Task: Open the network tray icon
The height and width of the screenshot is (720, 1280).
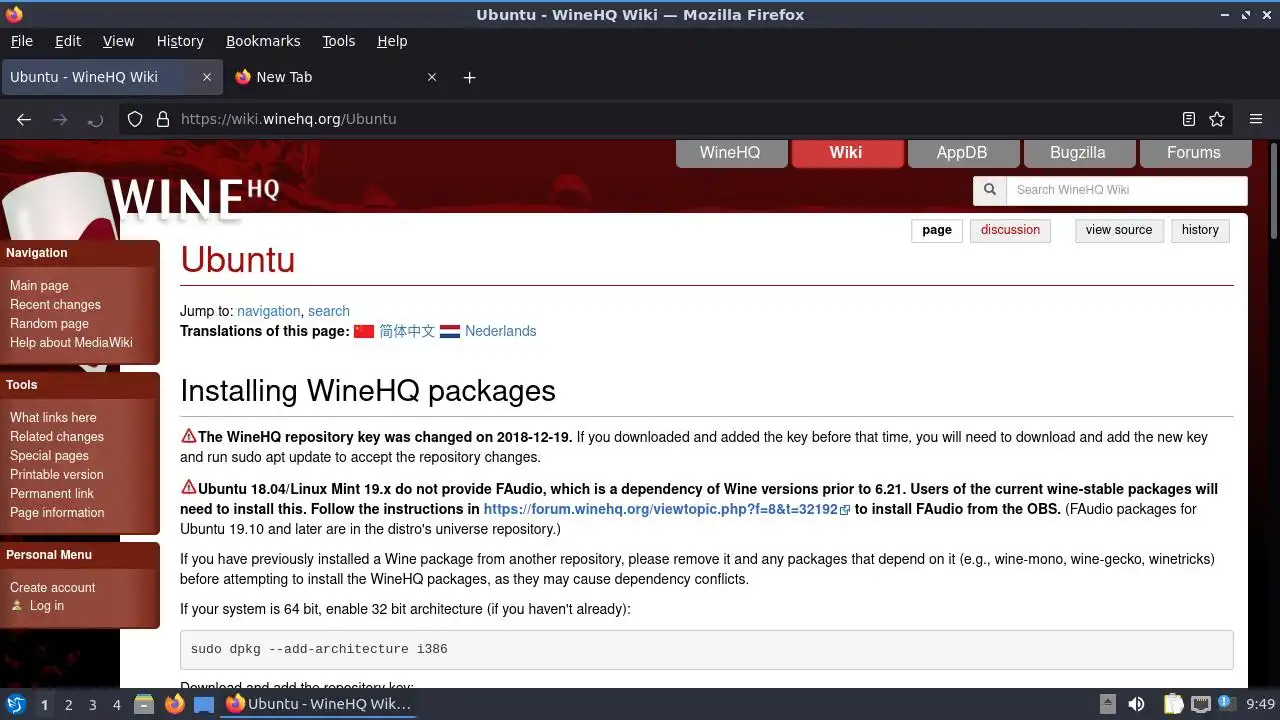Action: 1200,704
